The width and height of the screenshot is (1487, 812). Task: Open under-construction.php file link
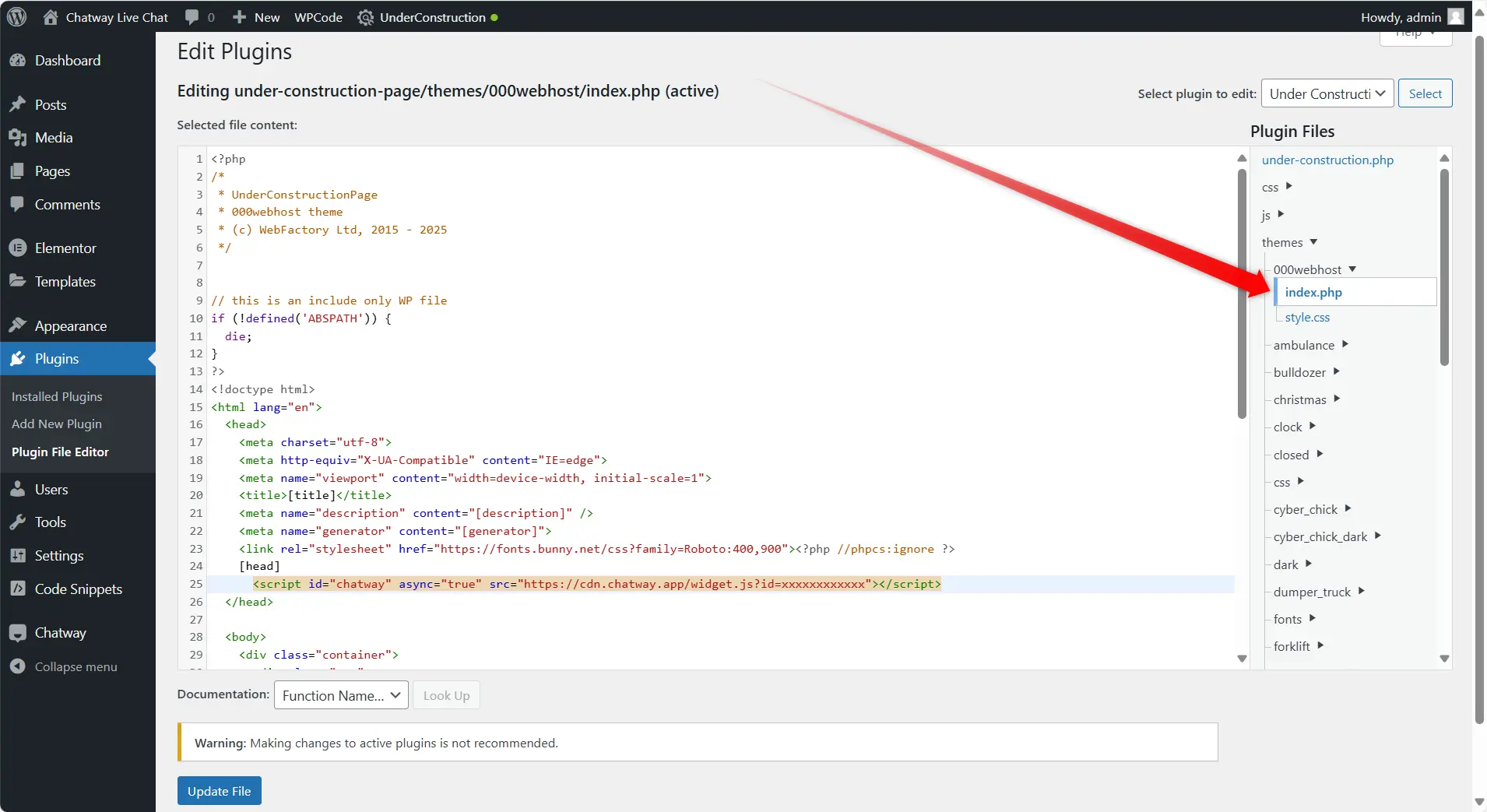coord(1327,160)
